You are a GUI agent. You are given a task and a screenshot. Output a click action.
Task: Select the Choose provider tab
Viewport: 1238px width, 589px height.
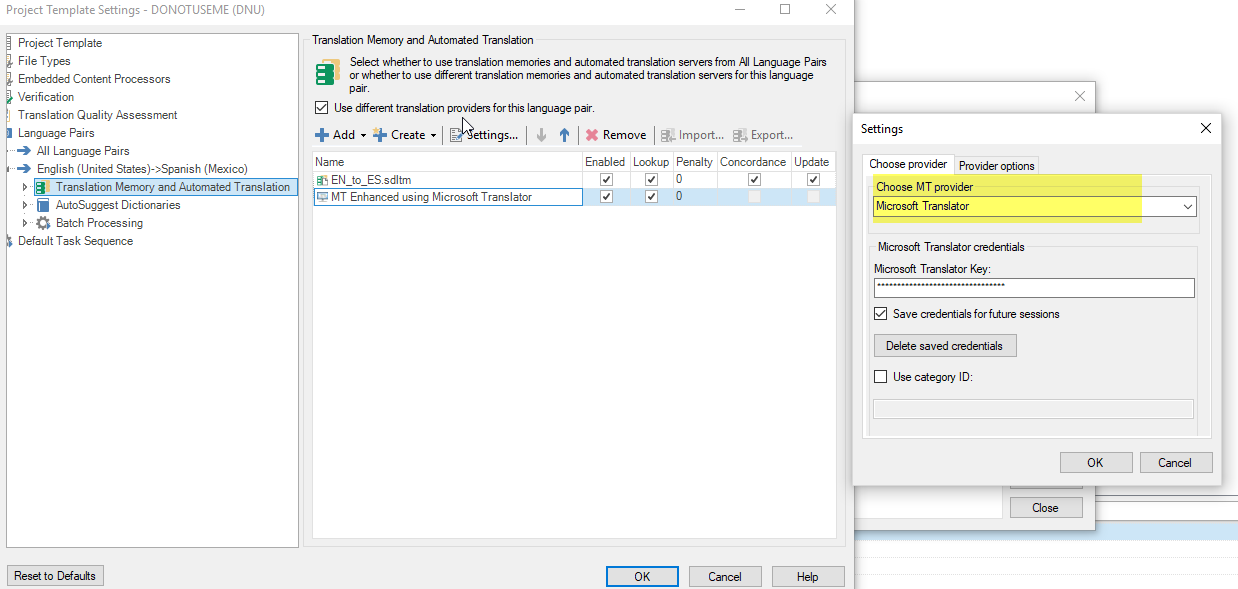click(x=908, y=165)
